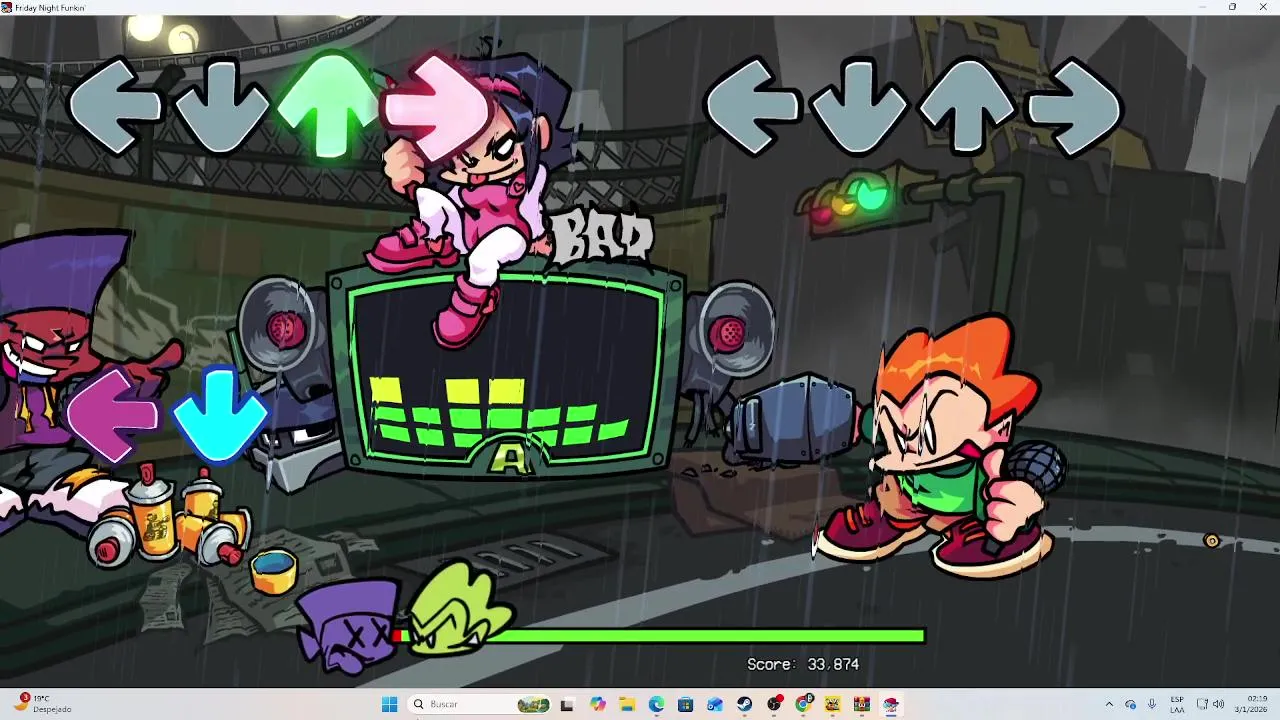This screenshot has width=1280, height=720.
Task: Click the OneDrive cloud tray icon
Action: point(1130,704)
